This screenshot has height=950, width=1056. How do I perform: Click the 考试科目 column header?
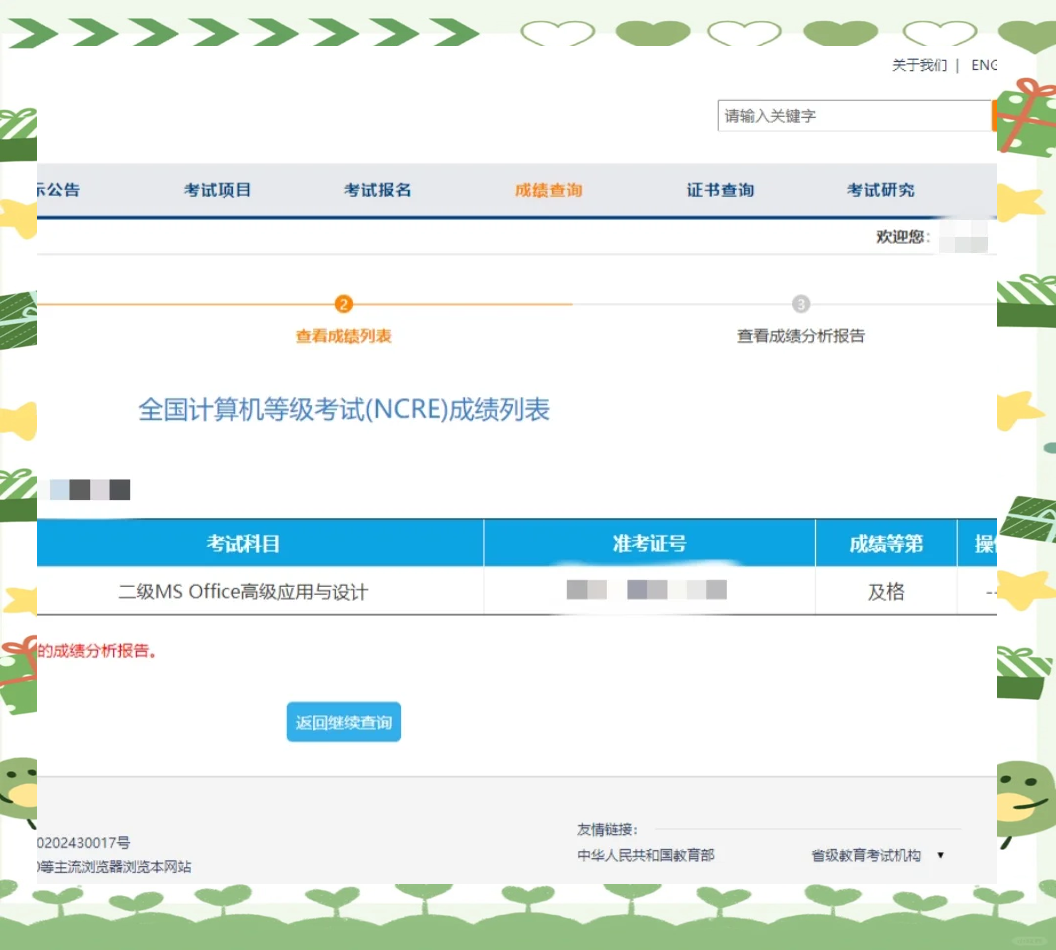click(243, 544)
